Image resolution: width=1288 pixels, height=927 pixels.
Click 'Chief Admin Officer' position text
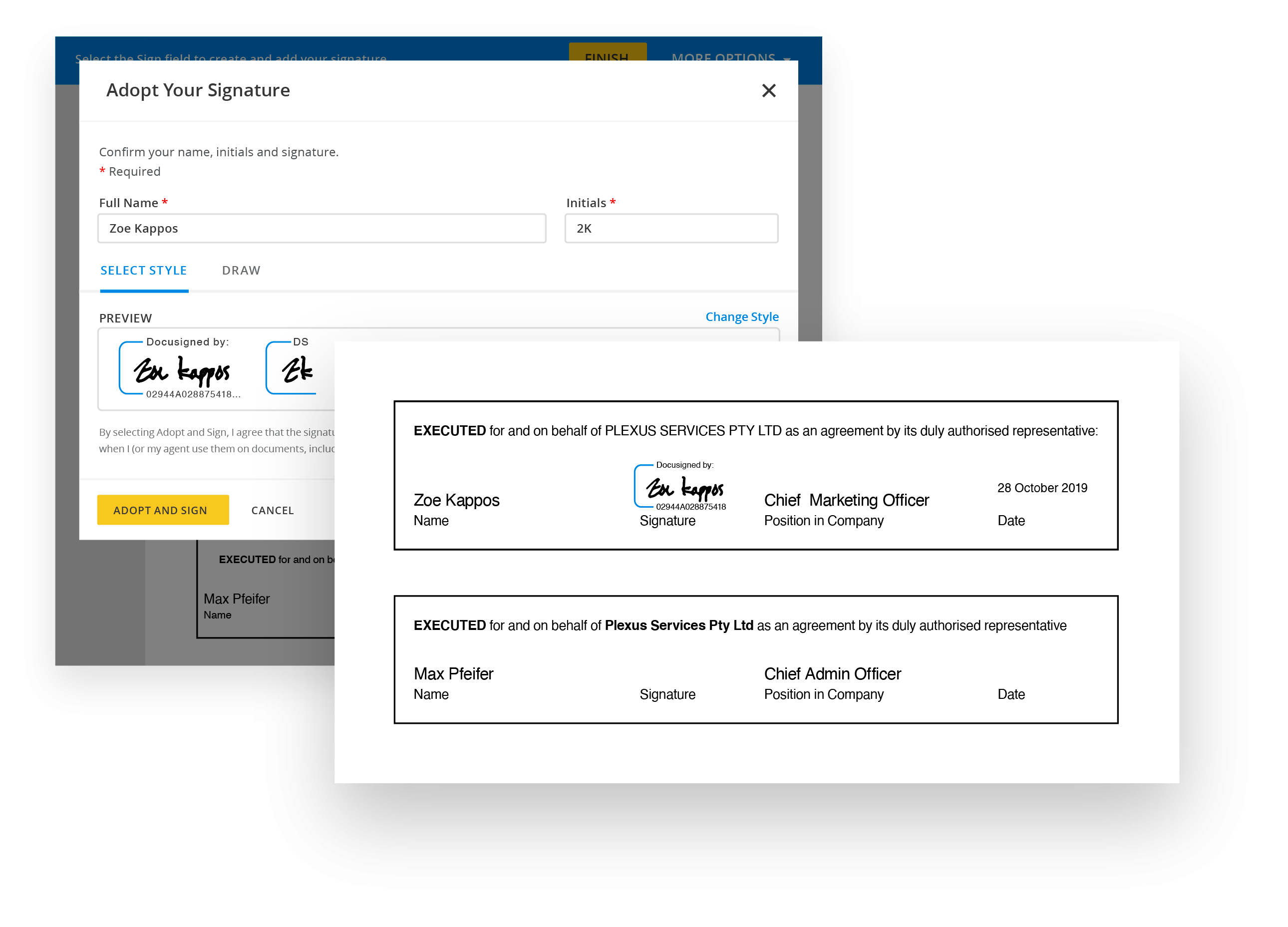tap(832, 674)
